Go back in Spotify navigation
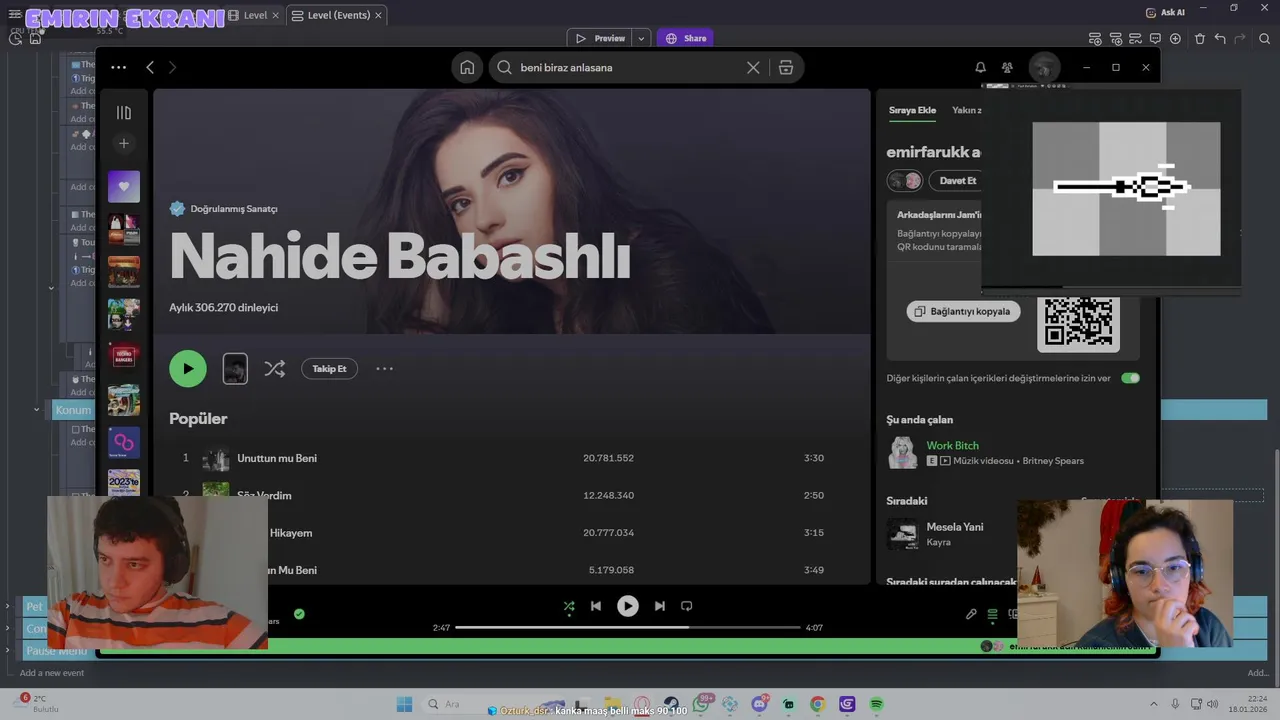1280x720 pixels. pyautogui.click(x=150, y=67)
